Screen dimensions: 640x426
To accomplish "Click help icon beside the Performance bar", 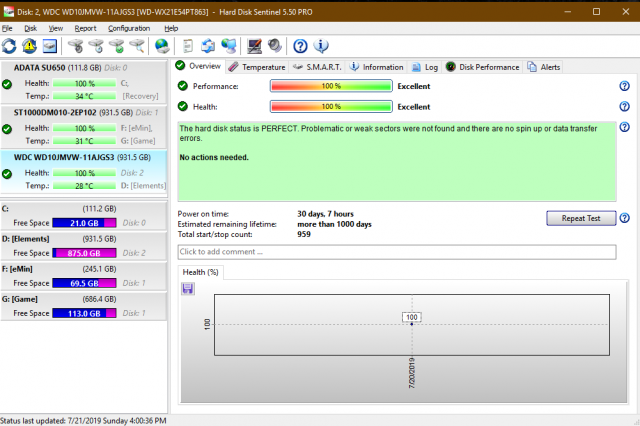I will click(624, 86).
